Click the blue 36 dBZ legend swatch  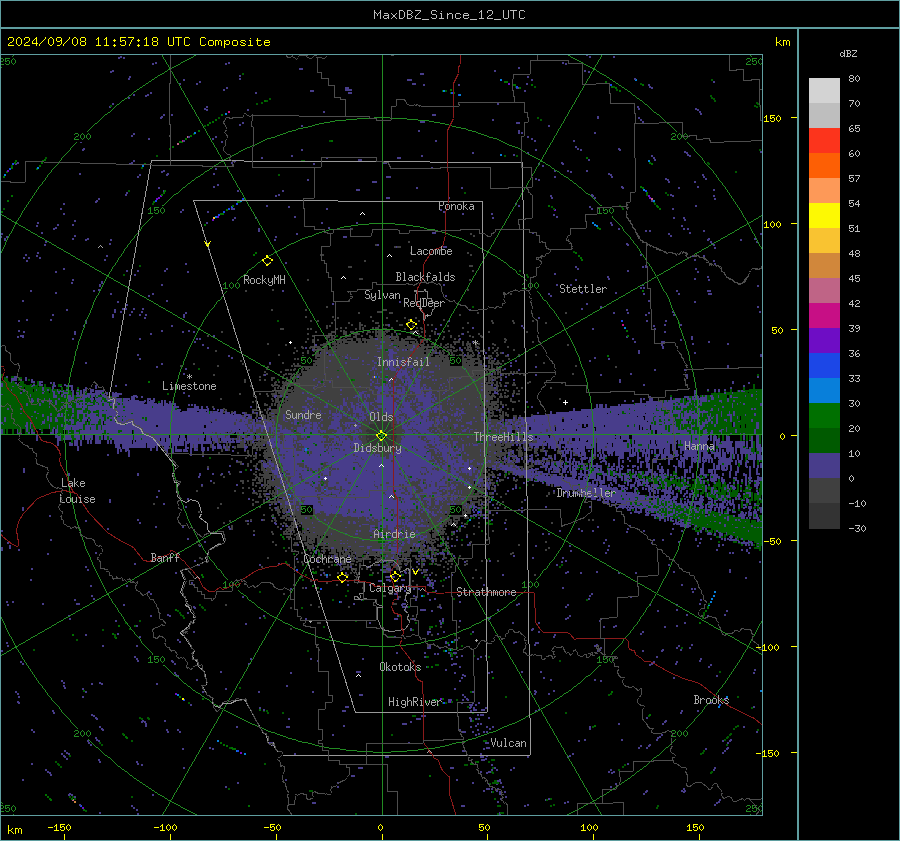pyautogui.click(x=824, y=366)
